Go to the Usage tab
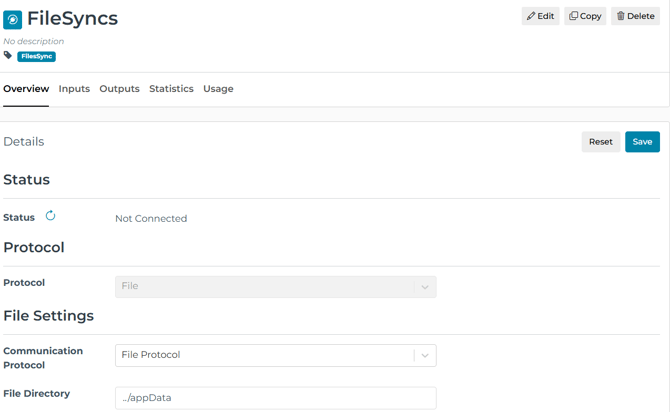Screen dimensions: 670x412 click(x=218, y=89)
